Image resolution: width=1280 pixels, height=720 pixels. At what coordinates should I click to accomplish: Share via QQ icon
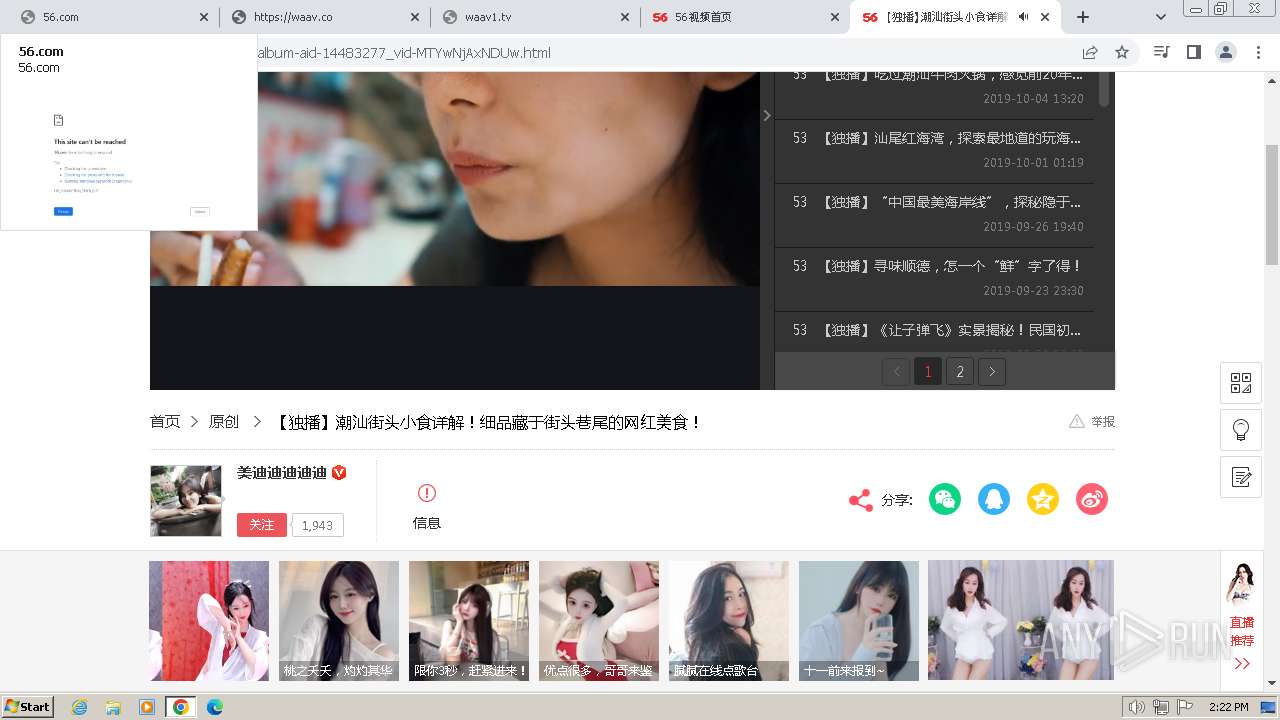(x=994, y=499)
